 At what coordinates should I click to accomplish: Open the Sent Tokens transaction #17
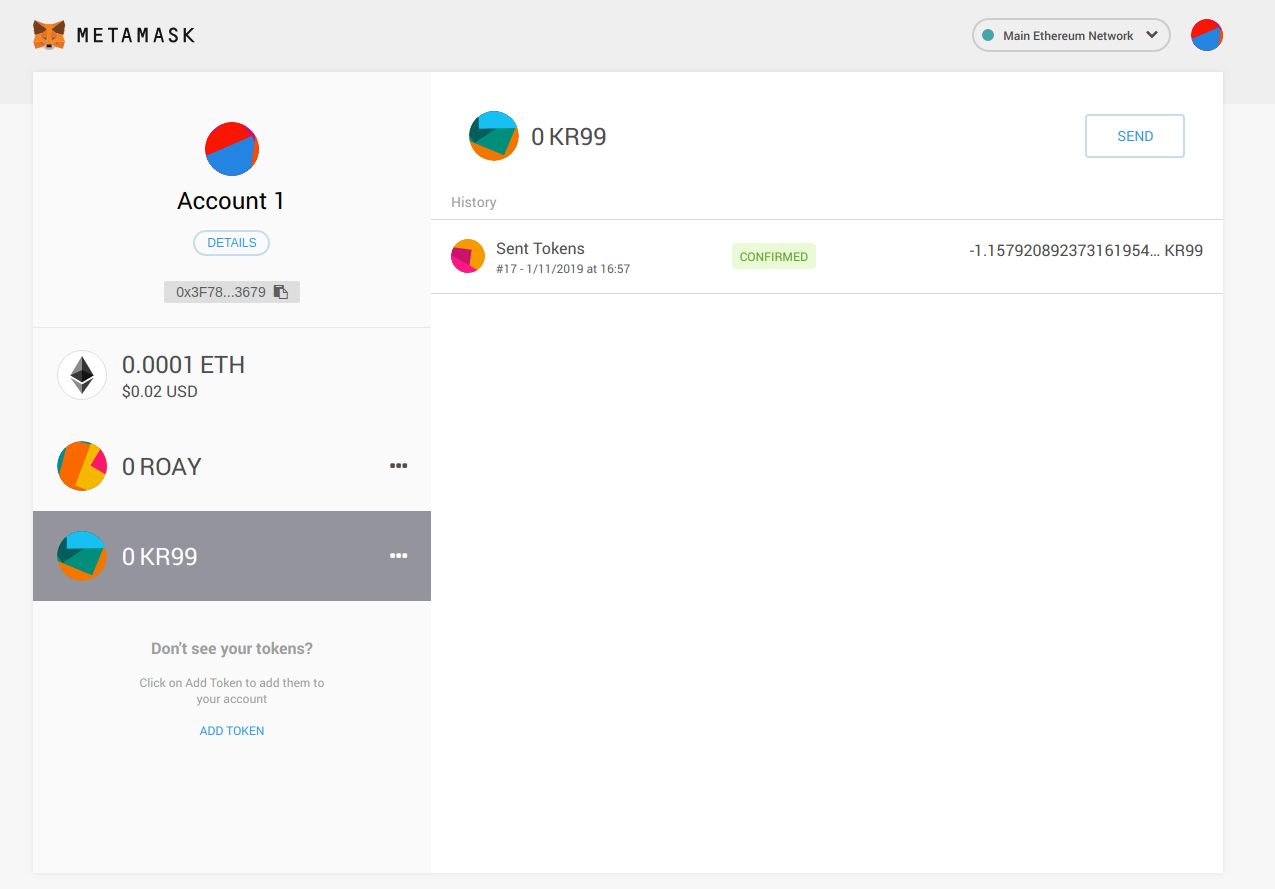pyautogui.click(x=827, y=257)
